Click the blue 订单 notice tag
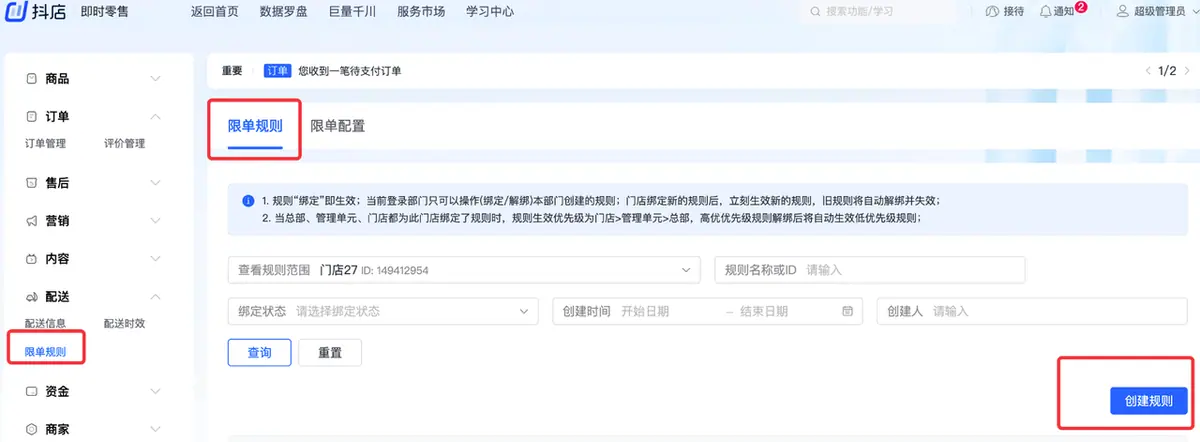Screen dimensions: 1200x442 pyautogui.click(x=277, y=71)
